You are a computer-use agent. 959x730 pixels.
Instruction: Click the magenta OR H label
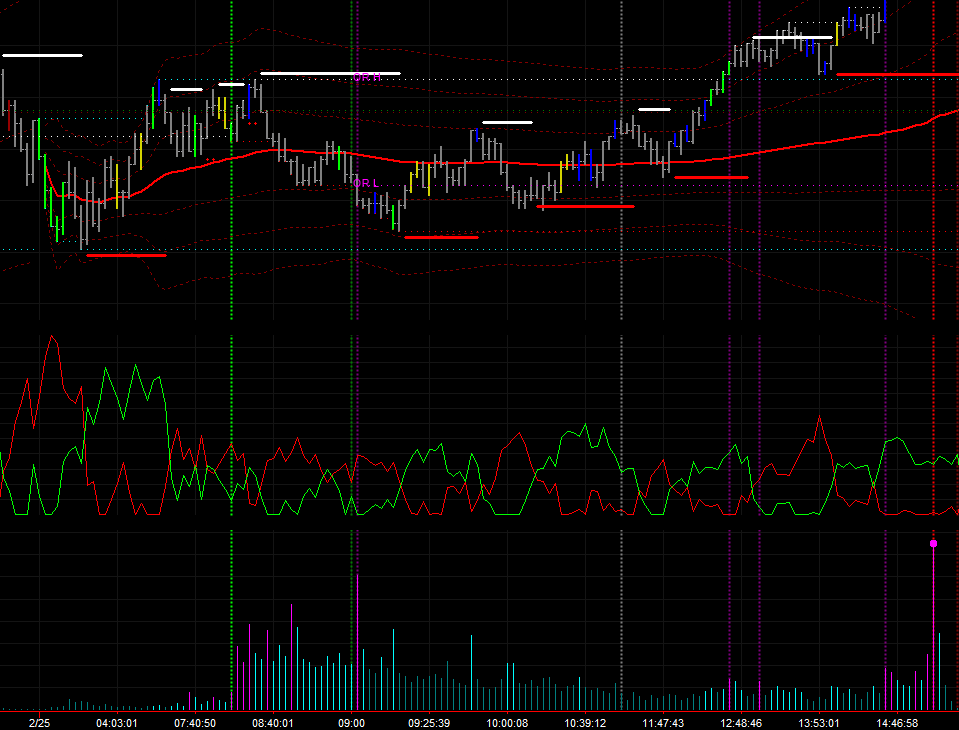click(x=366, y=77)
